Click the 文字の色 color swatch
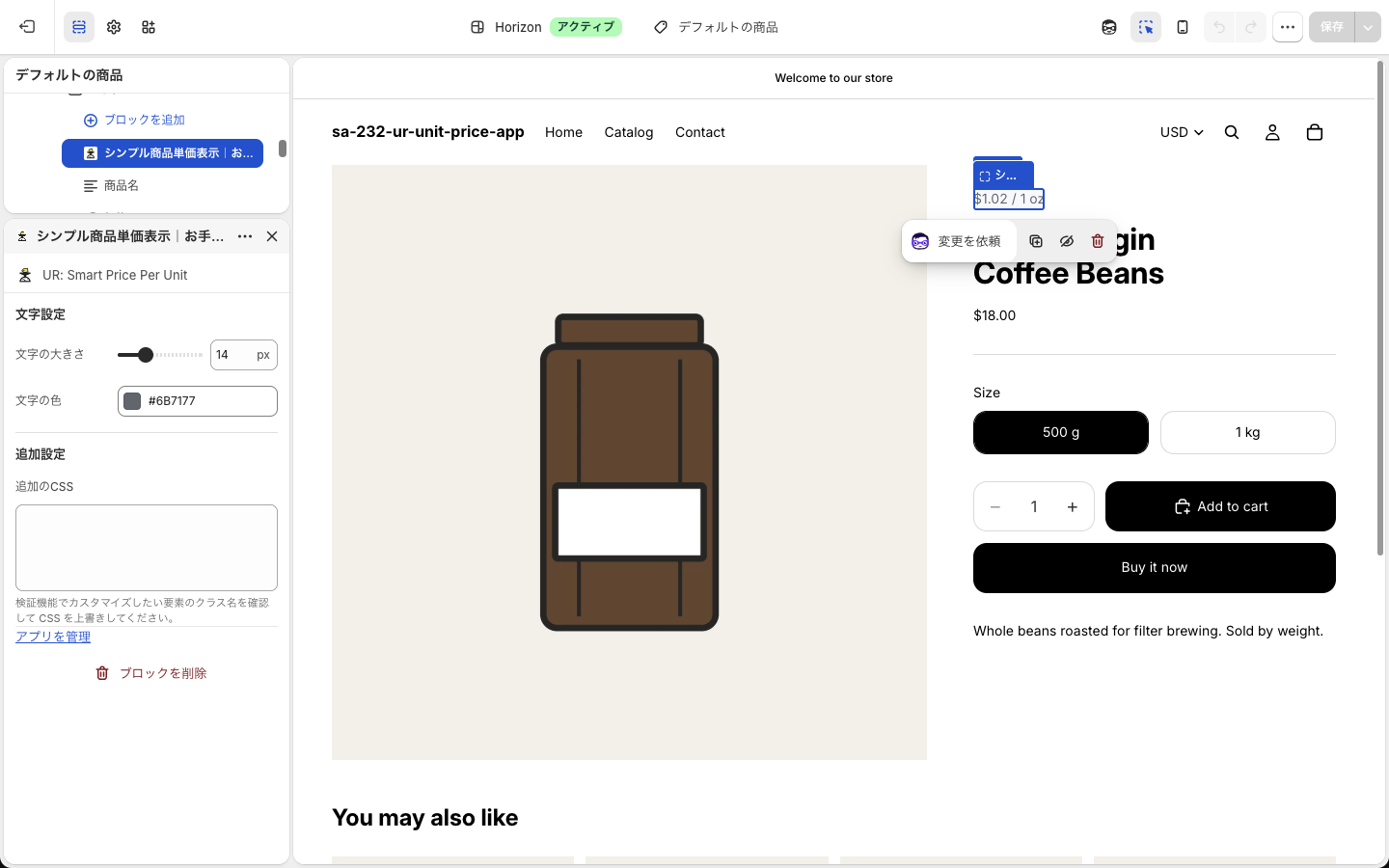The height and width of the screenshot is (868, 1389). pyautogui.click(x=133, y=401)
